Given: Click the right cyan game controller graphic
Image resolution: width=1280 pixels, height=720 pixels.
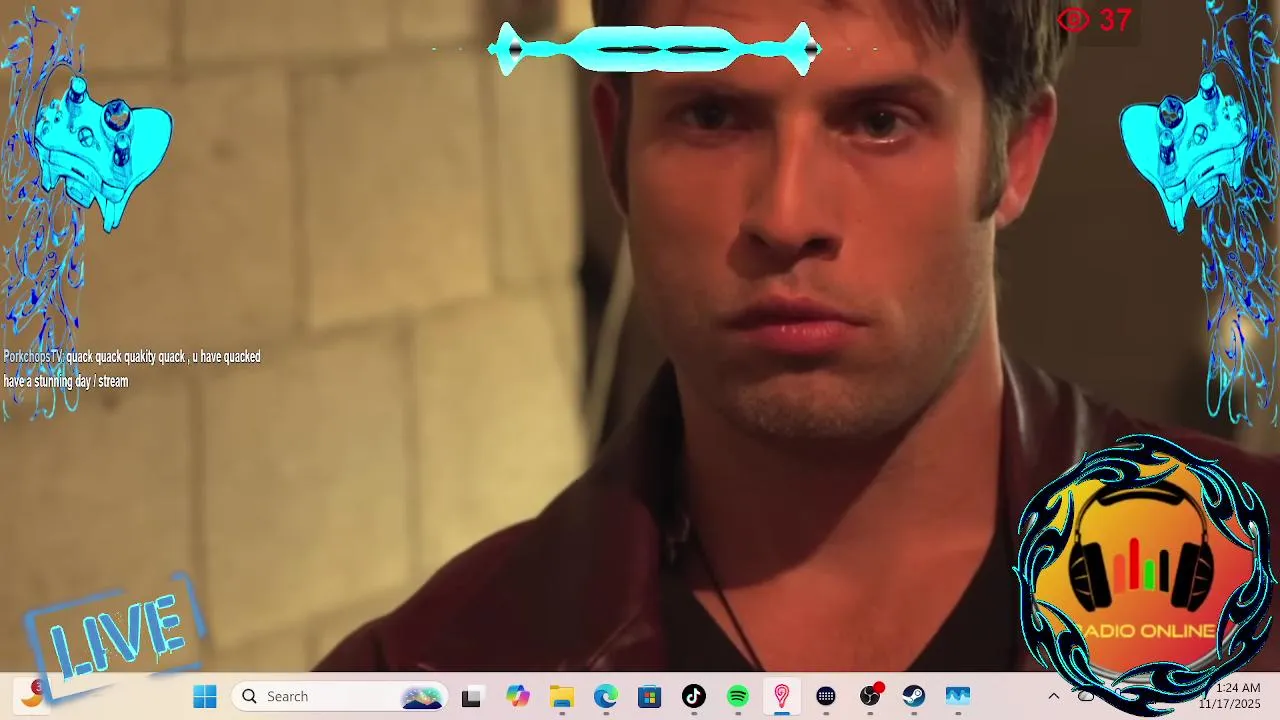Looking at the screenshot, I should [x=1185, y=153].
